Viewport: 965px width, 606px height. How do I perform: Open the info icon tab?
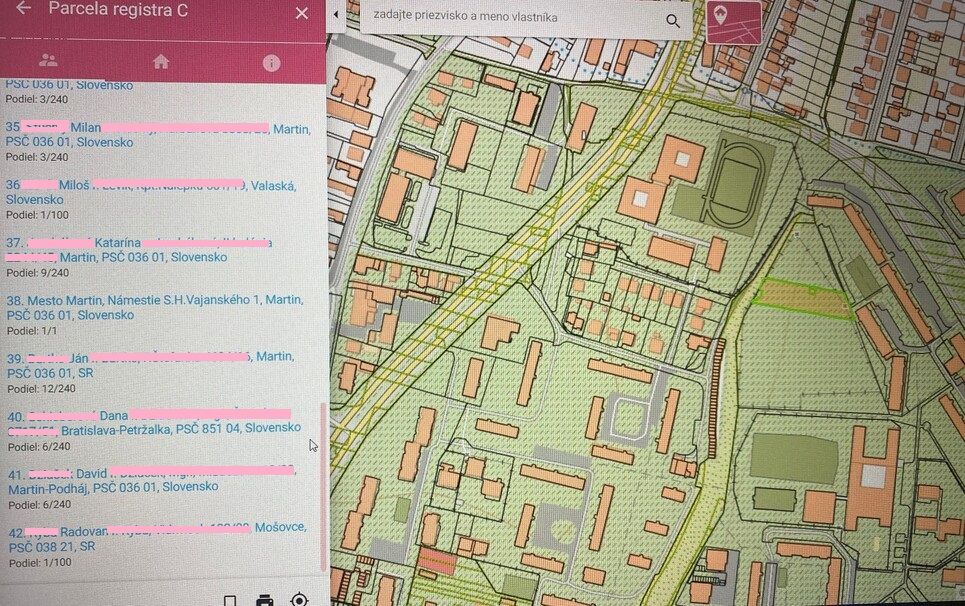pyautogui.click(x=271, y=62)
